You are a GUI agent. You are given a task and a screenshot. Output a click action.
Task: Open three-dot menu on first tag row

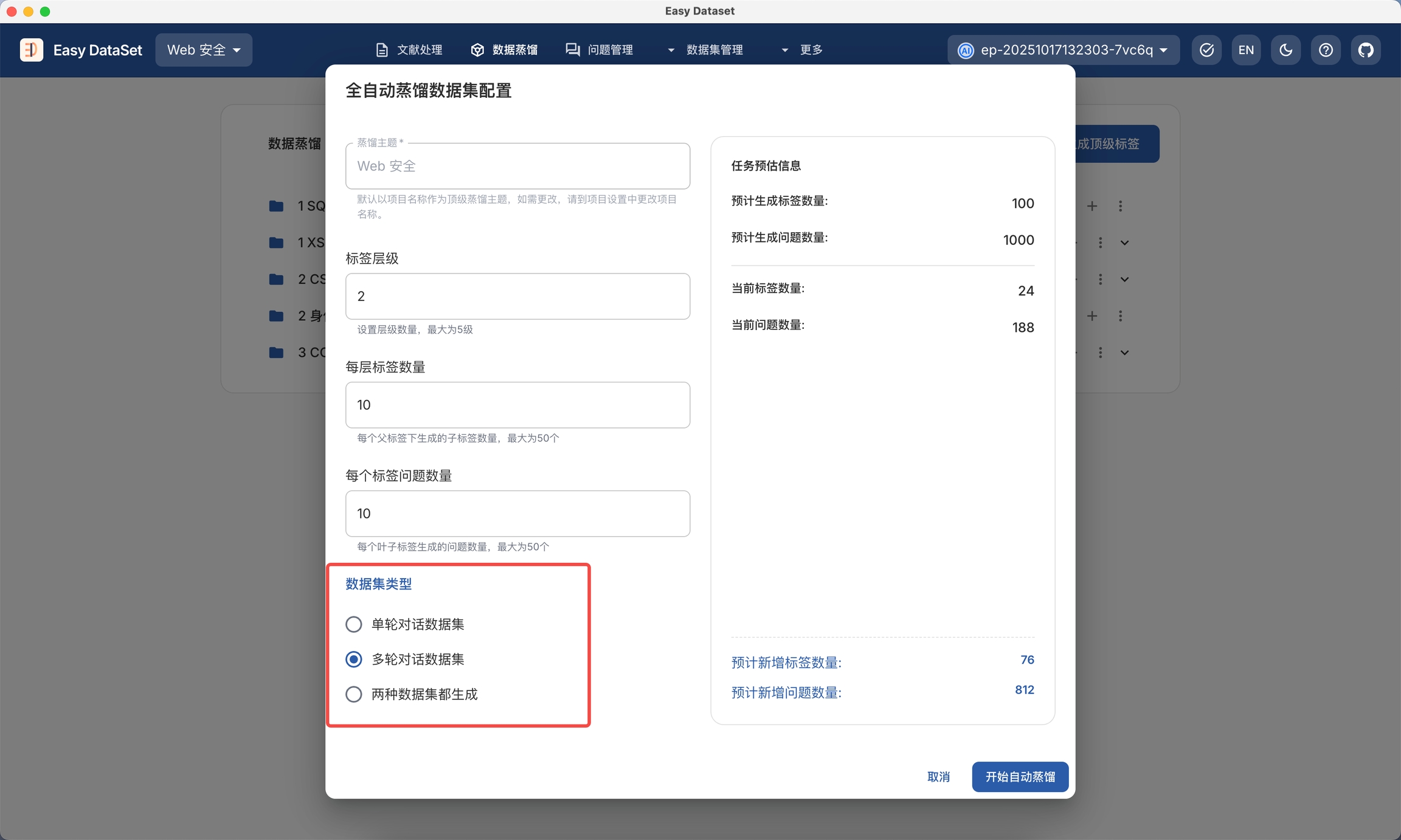pyautogui.click(x=1120, y=206)
